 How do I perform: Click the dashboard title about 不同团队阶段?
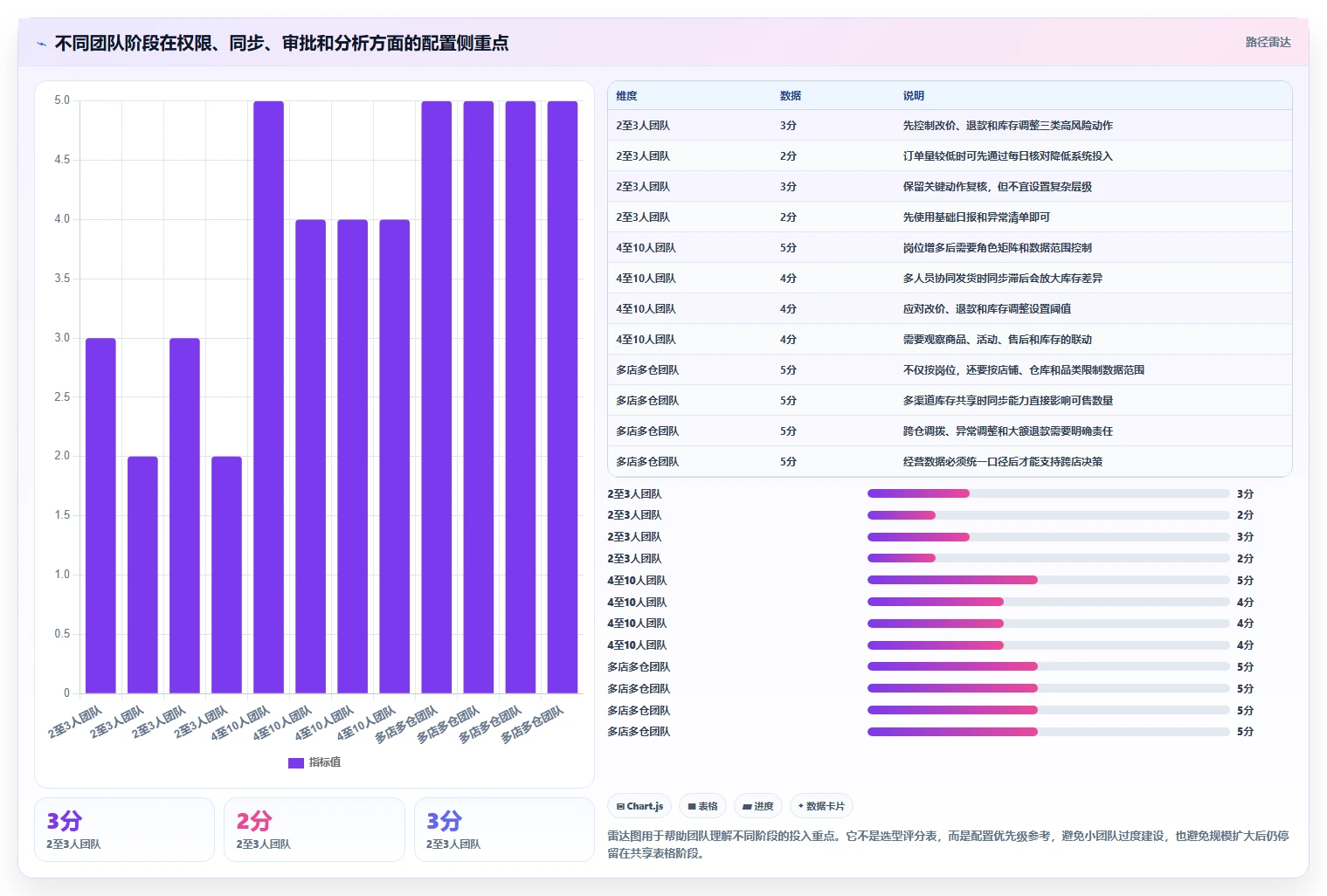click(x=281, y=43)
